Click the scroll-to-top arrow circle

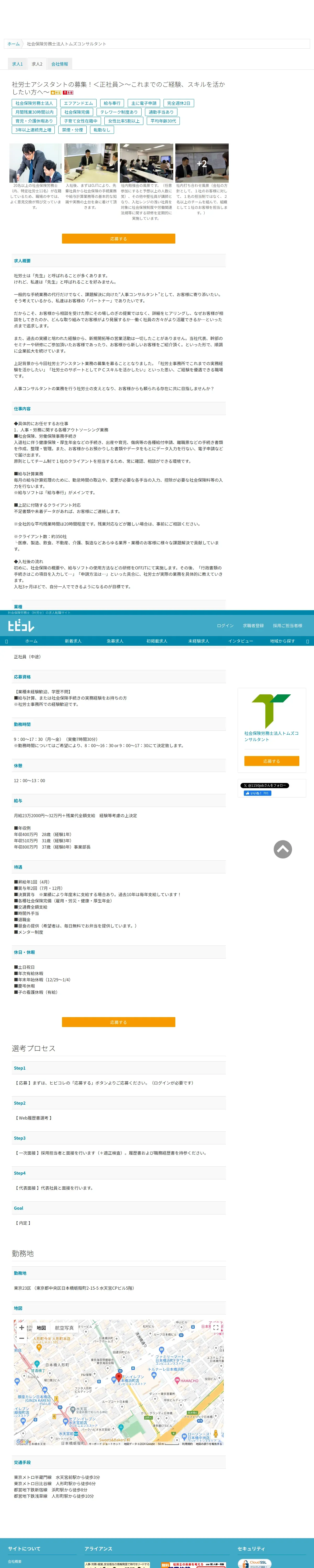[282, 849]
